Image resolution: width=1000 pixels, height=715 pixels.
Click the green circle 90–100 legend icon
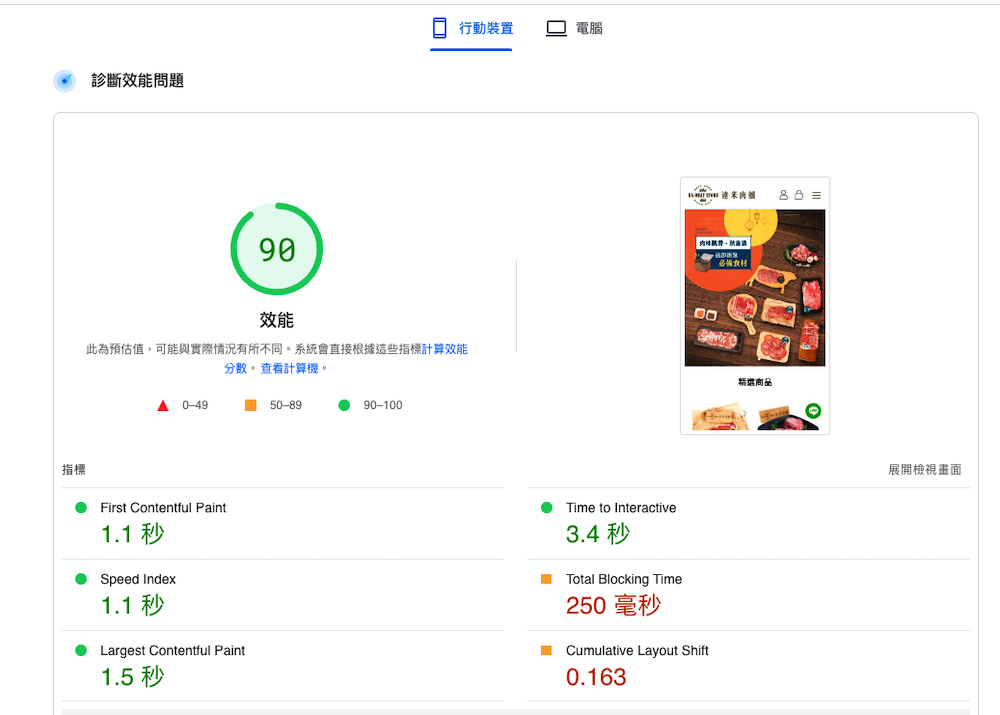click(x=344, y=405)
